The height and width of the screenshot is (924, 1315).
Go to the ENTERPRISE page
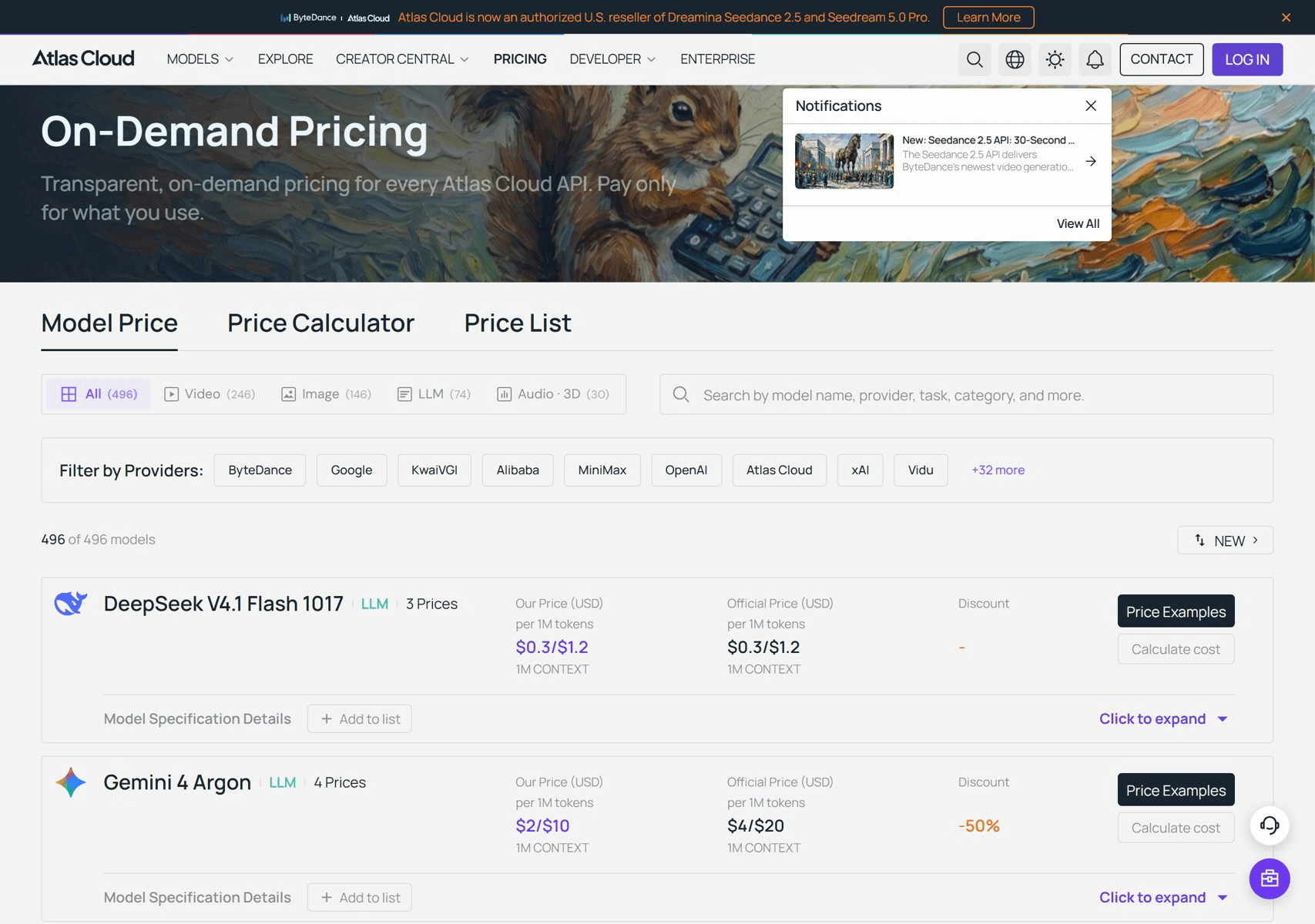[717, 59]
